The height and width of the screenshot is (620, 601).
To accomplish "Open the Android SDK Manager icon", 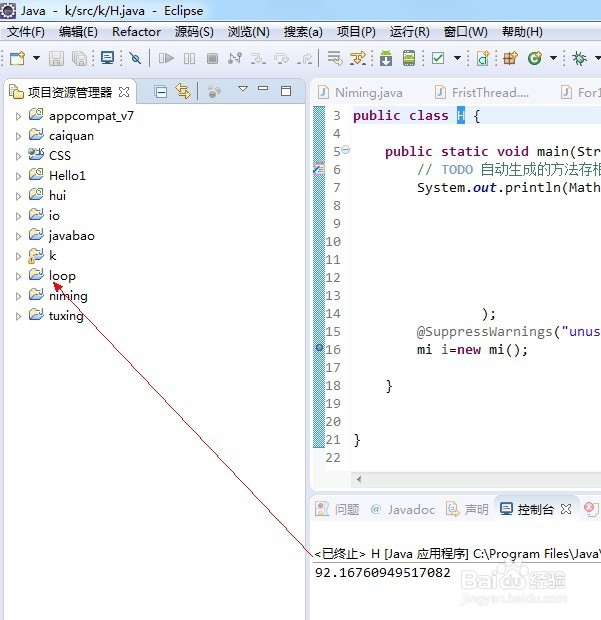I will pyautogui.click(x=386, y=59).
